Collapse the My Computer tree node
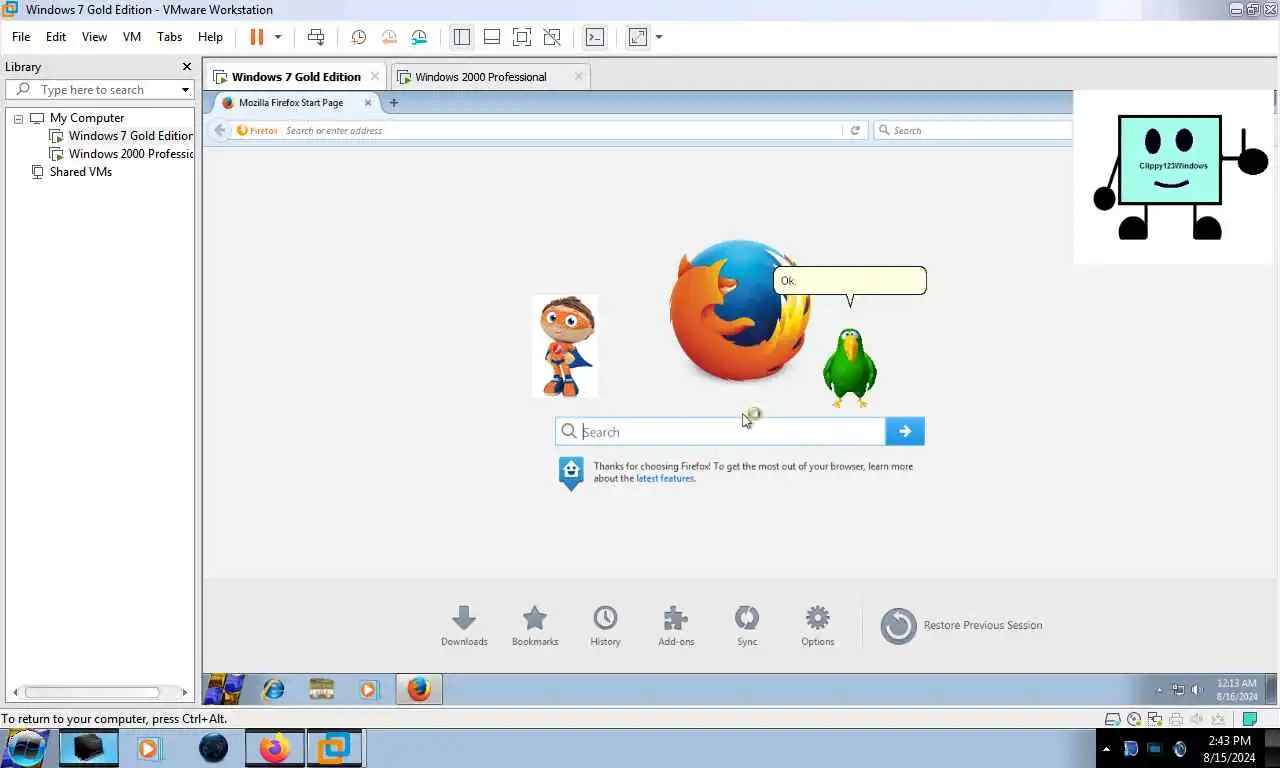This screenshot has height=768, width=1280. pos(18,118)
